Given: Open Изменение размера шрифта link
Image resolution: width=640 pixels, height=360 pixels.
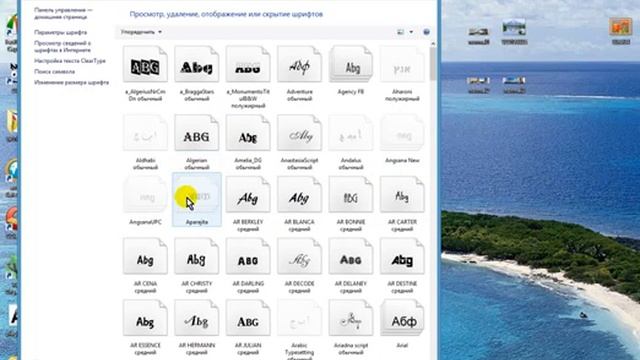Looking at the screenshot, I should point(71,82).
